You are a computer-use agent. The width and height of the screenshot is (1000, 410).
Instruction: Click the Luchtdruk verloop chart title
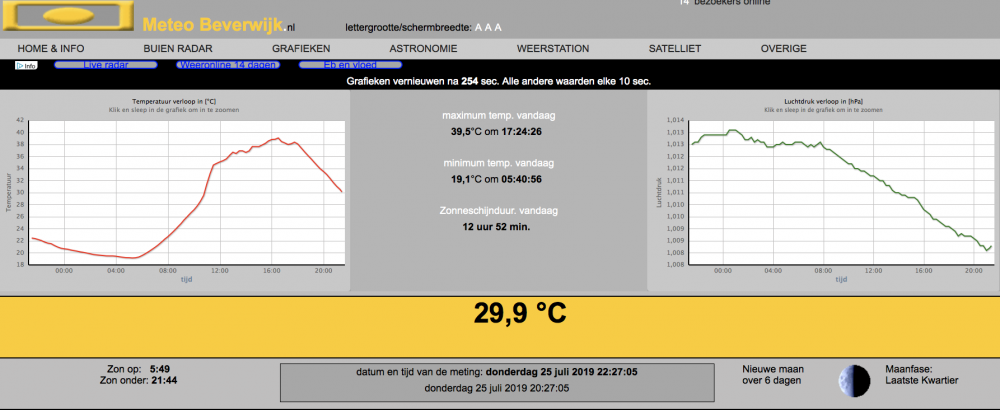(x=824, y=101)
